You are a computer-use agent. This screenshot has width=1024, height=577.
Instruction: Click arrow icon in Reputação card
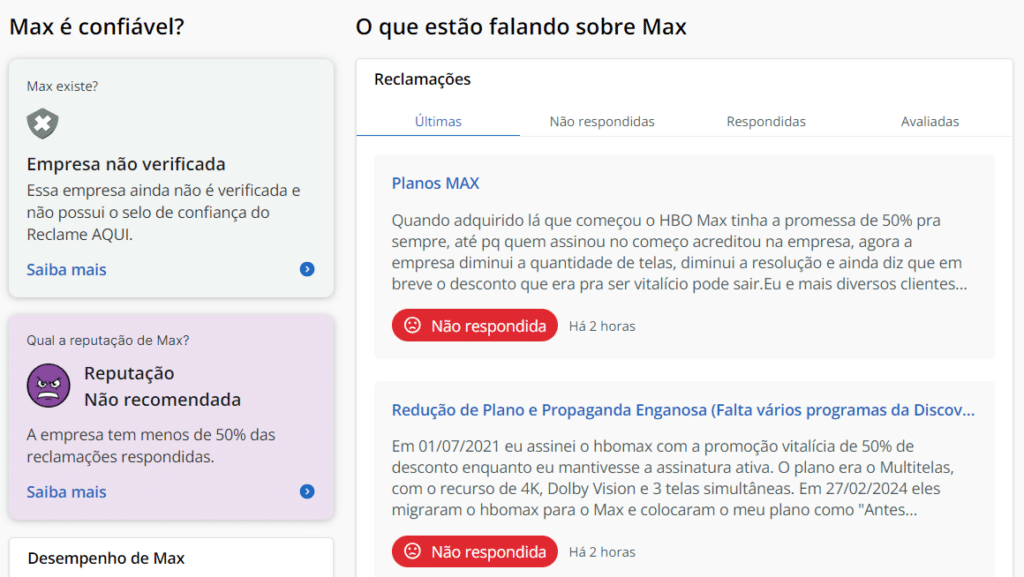pos(307,491)
